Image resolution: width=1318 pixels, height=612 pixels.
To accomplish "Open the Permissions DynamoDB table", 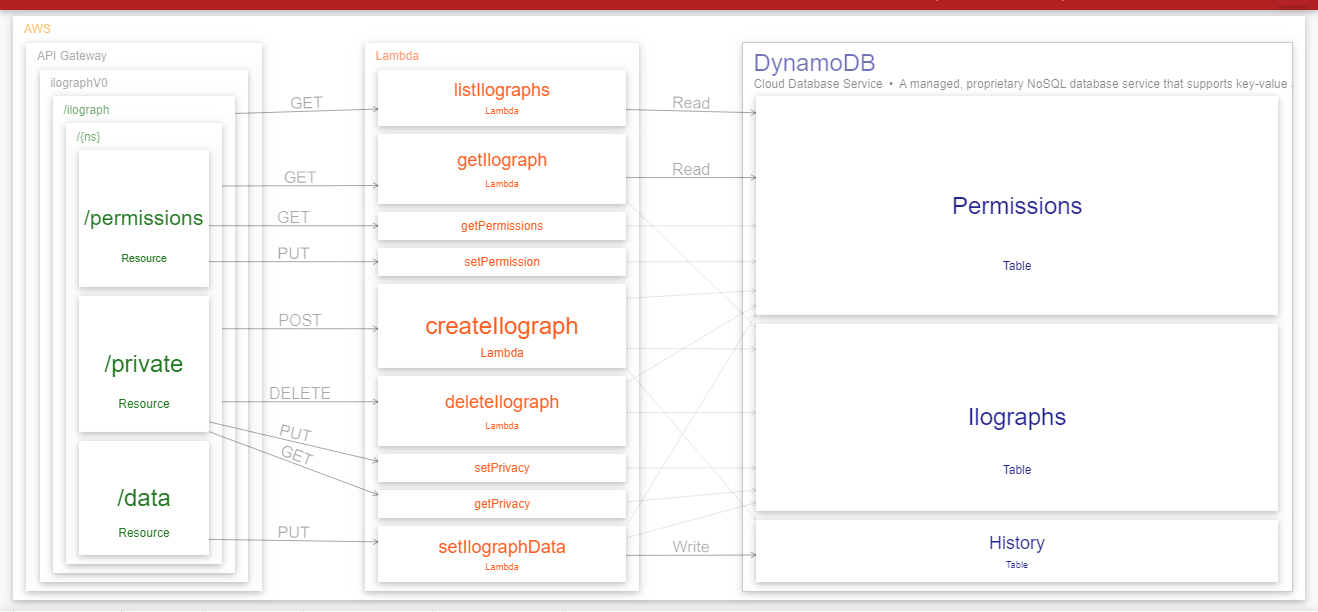I will click(x=1016, y=205).
